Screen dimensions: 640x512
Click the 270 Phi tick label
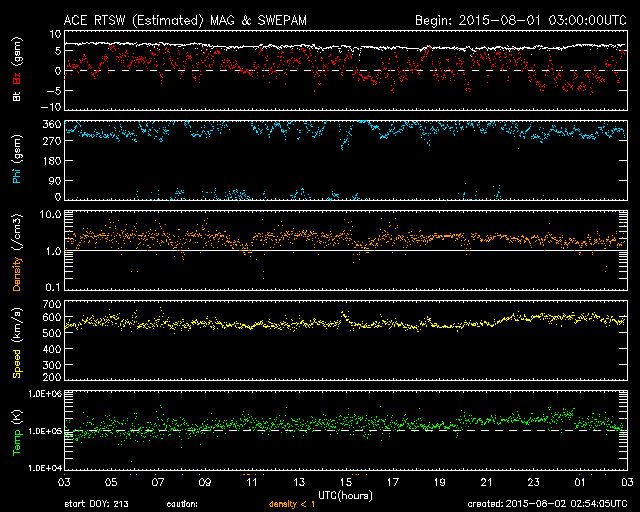pos(53,142)
